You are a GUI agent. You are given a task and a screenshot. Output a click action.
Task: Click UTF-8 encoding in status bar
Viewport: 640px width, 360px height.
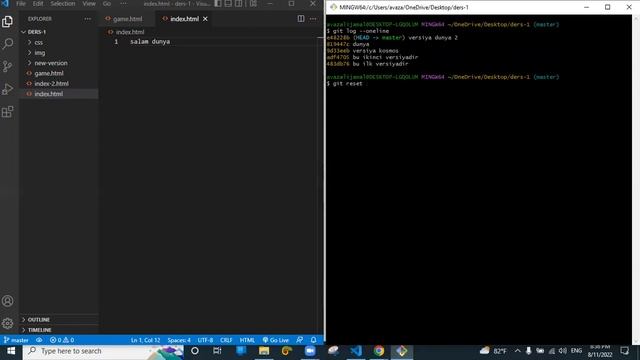click(x=205, y=340)
